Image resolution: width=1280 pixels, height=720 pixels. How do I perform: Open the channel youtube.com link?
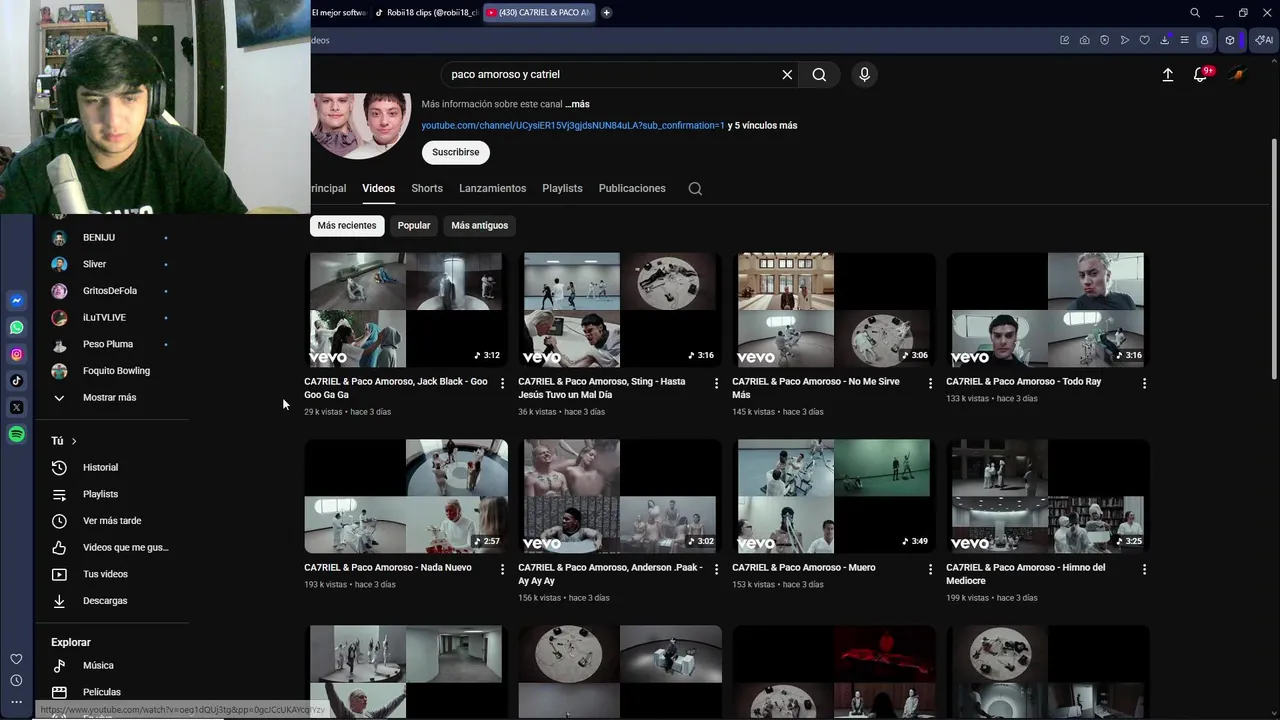pos(573,126)
